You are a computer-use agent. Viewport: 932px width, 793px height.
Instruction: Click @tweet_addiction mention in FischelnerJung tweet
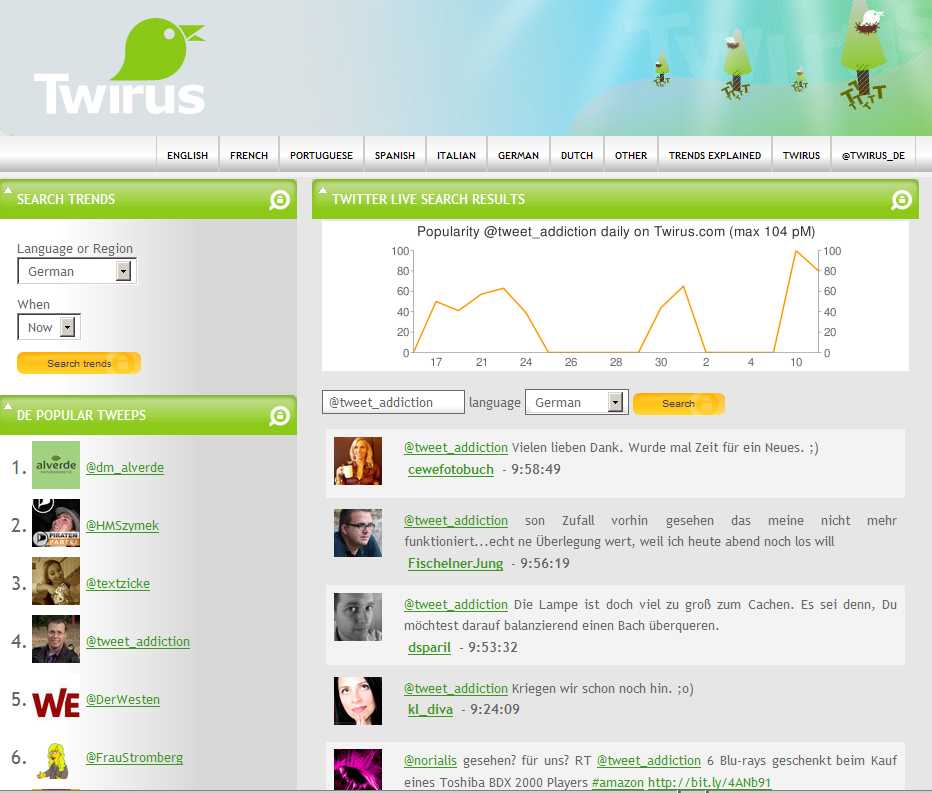(456, 521)
